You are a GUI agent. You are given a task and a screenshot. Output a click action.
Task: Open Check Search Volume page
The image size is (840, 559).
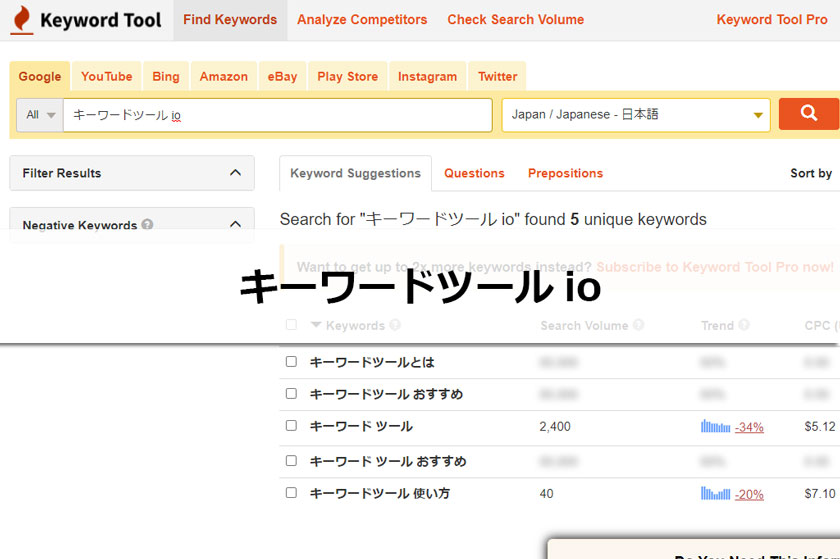[515, 20]
